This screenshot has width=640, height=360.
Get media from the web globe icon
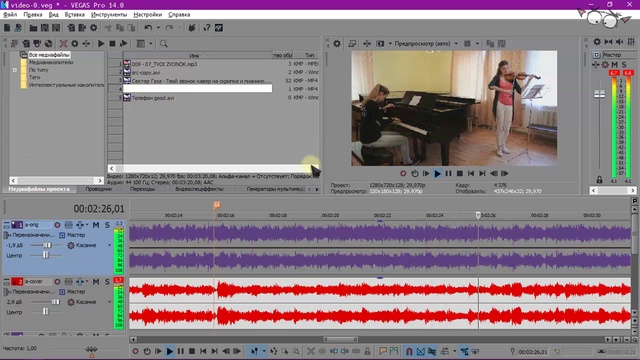click(x=49, y=44)
